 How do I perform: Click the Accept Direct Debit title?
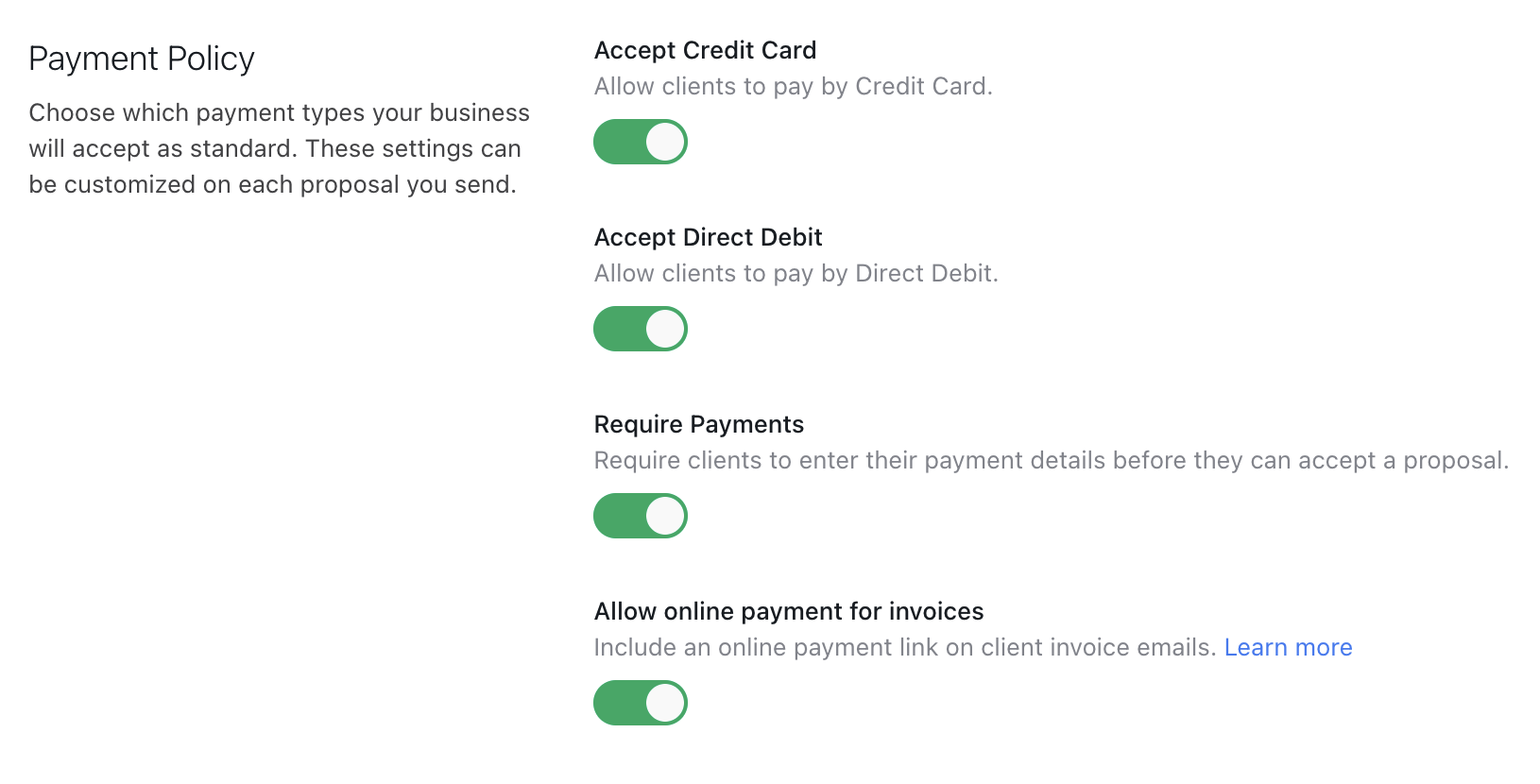(708, 237)
